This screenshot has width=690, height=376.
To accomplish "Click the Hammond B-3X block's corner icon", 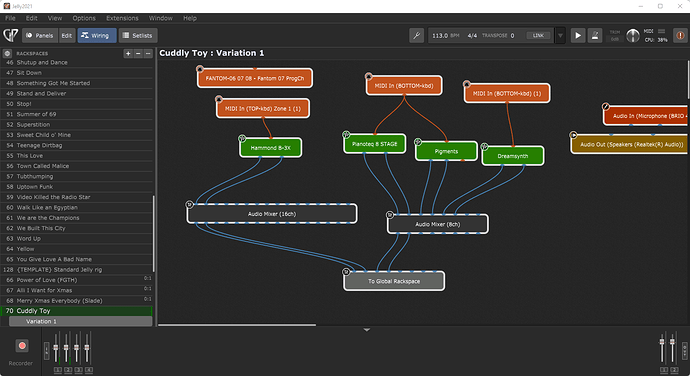I will coord(242,138).
